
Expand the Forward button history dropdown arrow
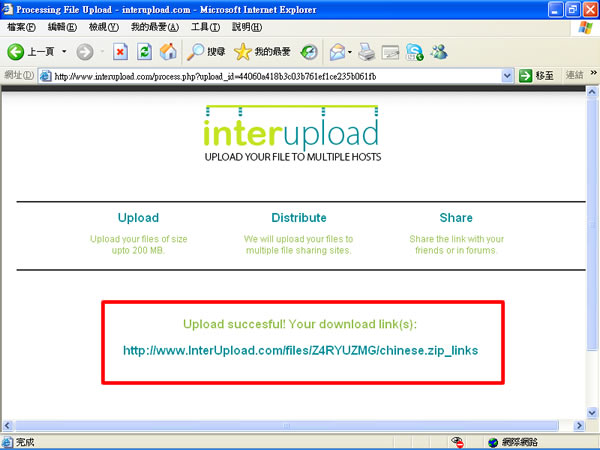[103, 51]
